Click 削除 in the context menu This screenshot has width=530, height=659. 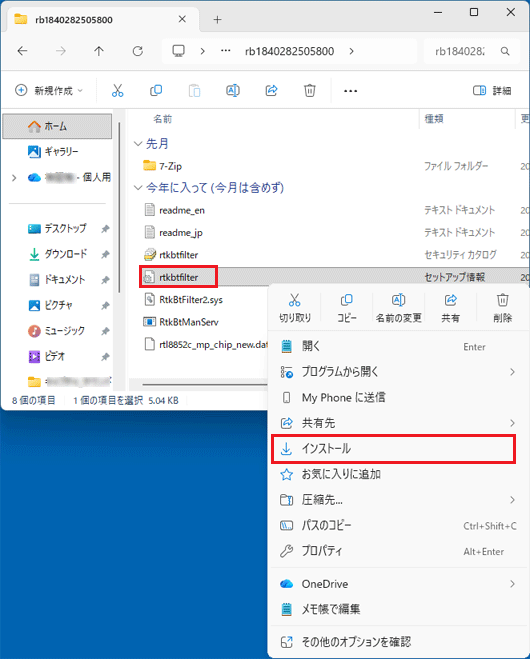(503, 308)
